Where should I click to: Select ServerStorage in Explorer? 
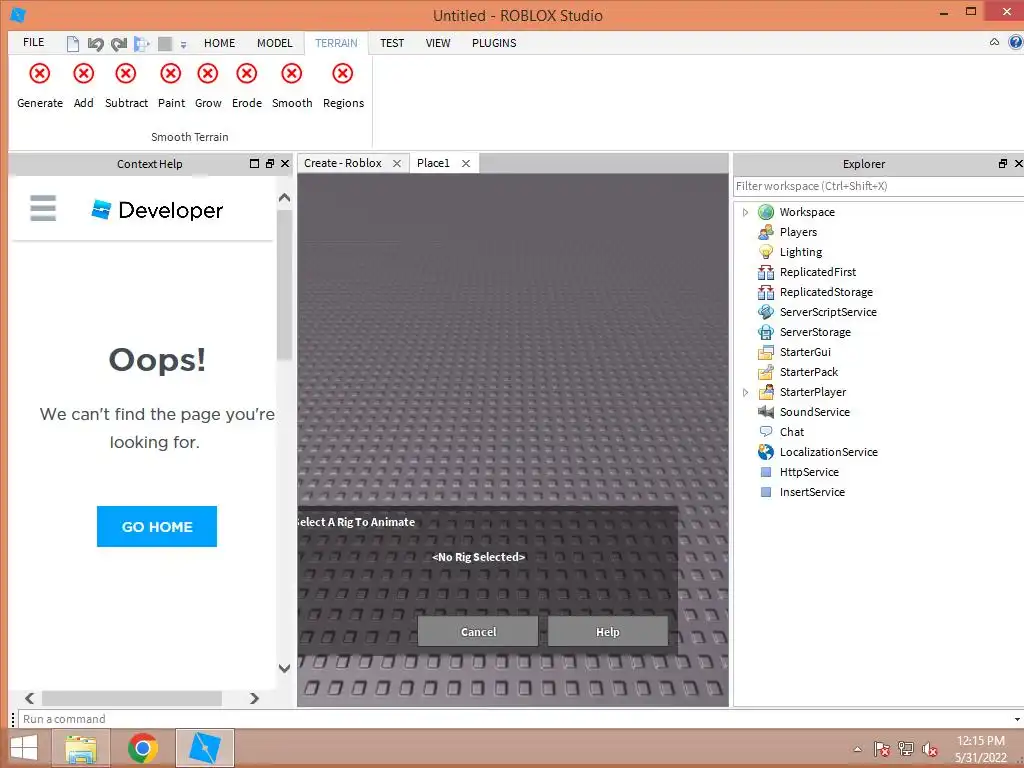point(814,332)
